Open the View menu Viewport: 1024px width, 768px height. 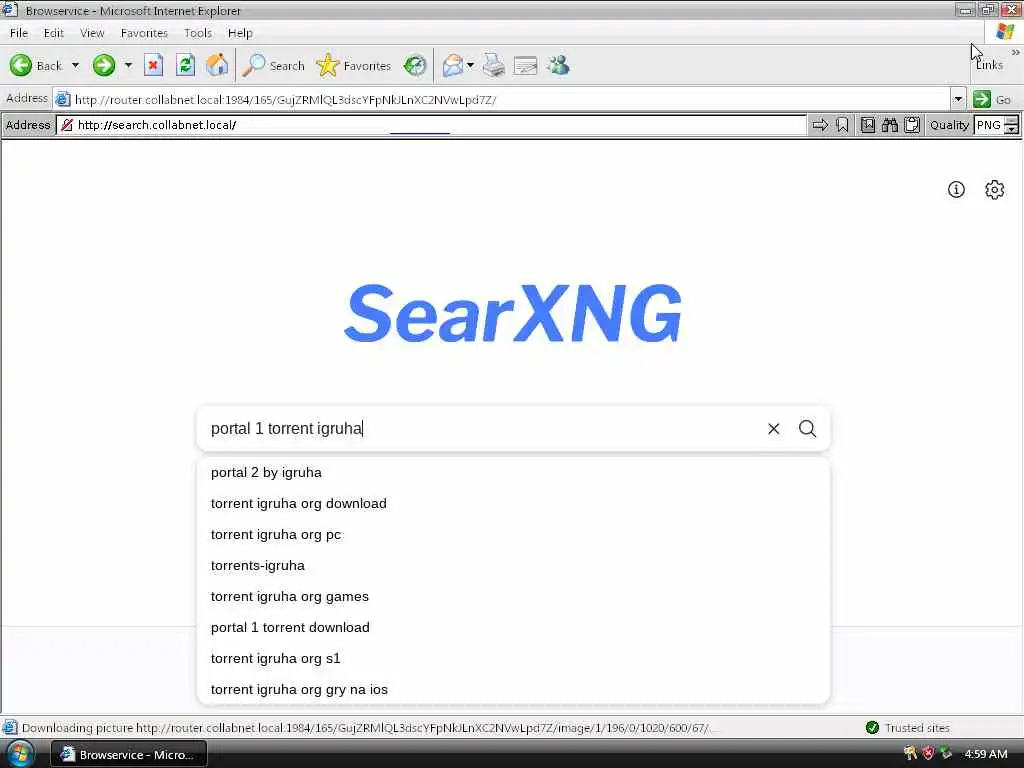tap(92, 33)
